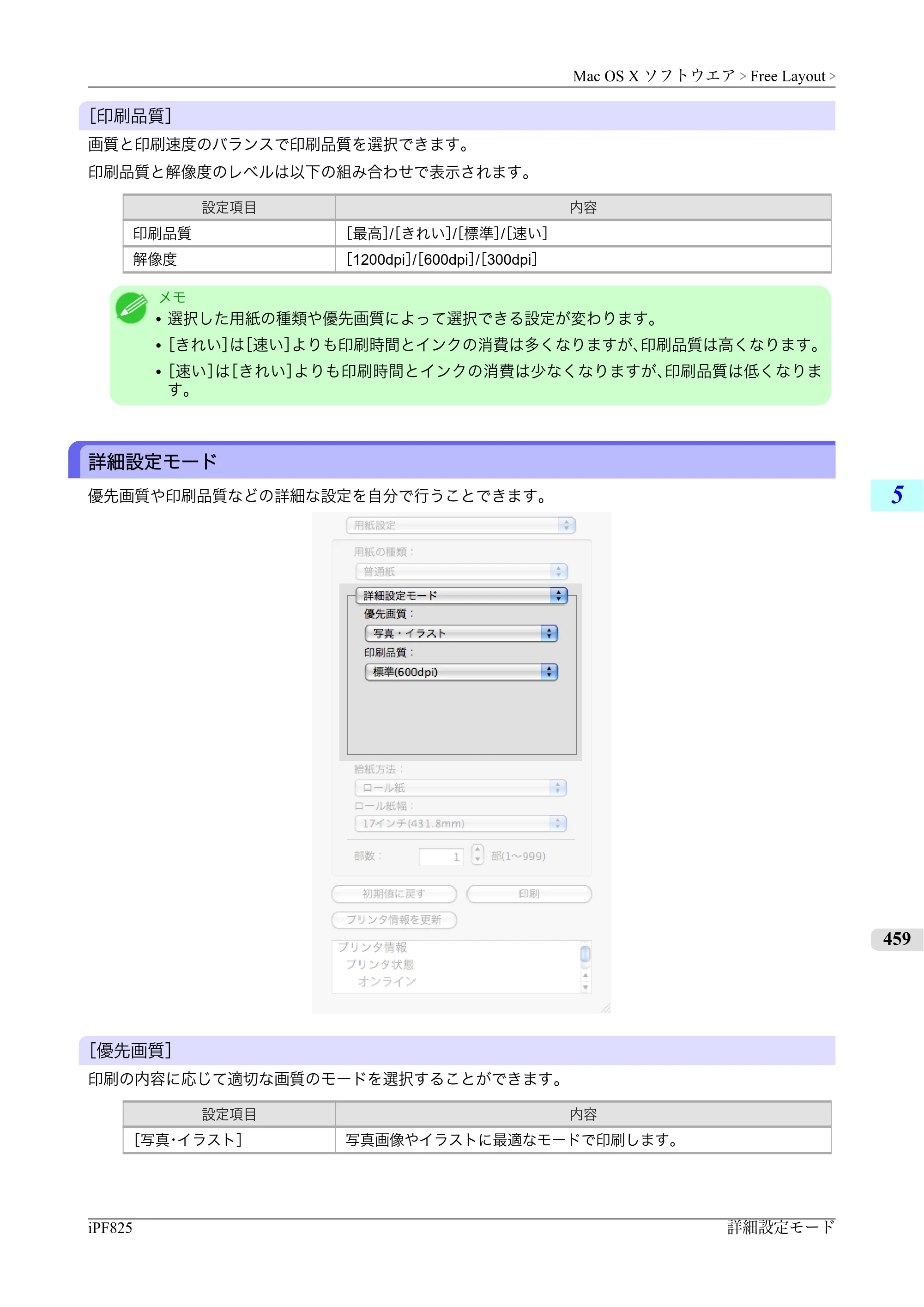Screen dimensions: 924x1307
Task: Click the 解像度 table cell
Action: pos(229,260)
